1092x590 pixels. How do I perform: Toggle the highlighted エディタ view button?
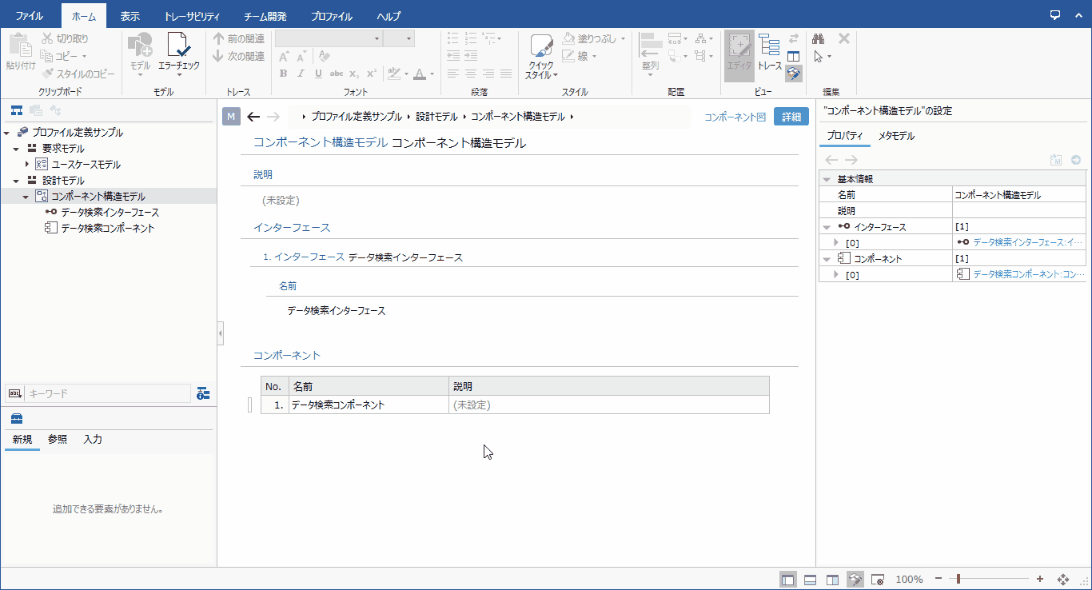737,55
